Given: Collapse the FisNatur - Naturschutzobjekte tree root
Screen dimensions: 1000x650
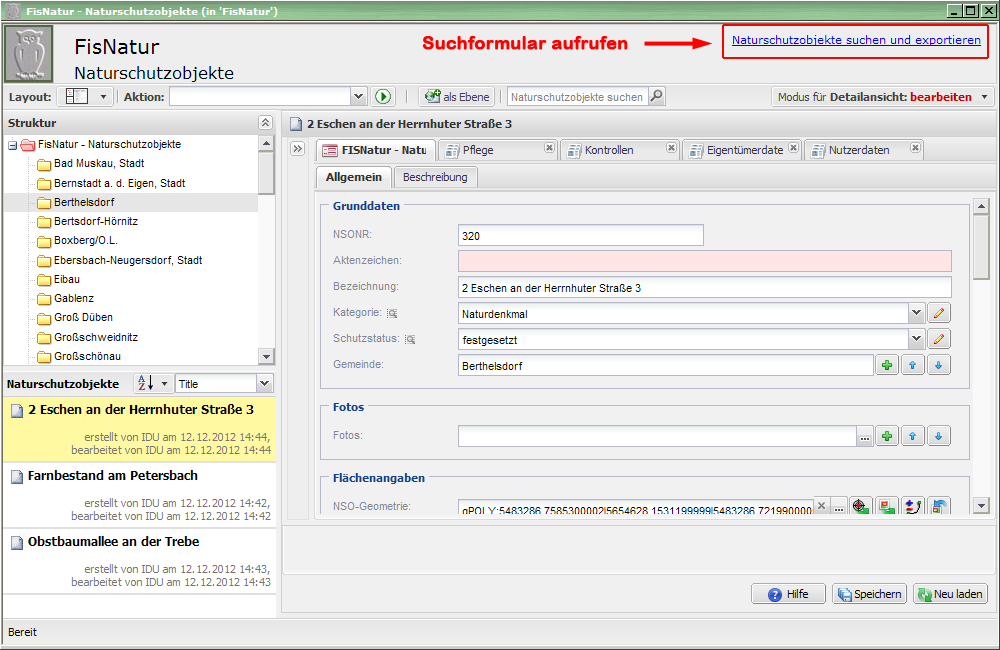Looking at the screenshot, I should coord(12,145).
